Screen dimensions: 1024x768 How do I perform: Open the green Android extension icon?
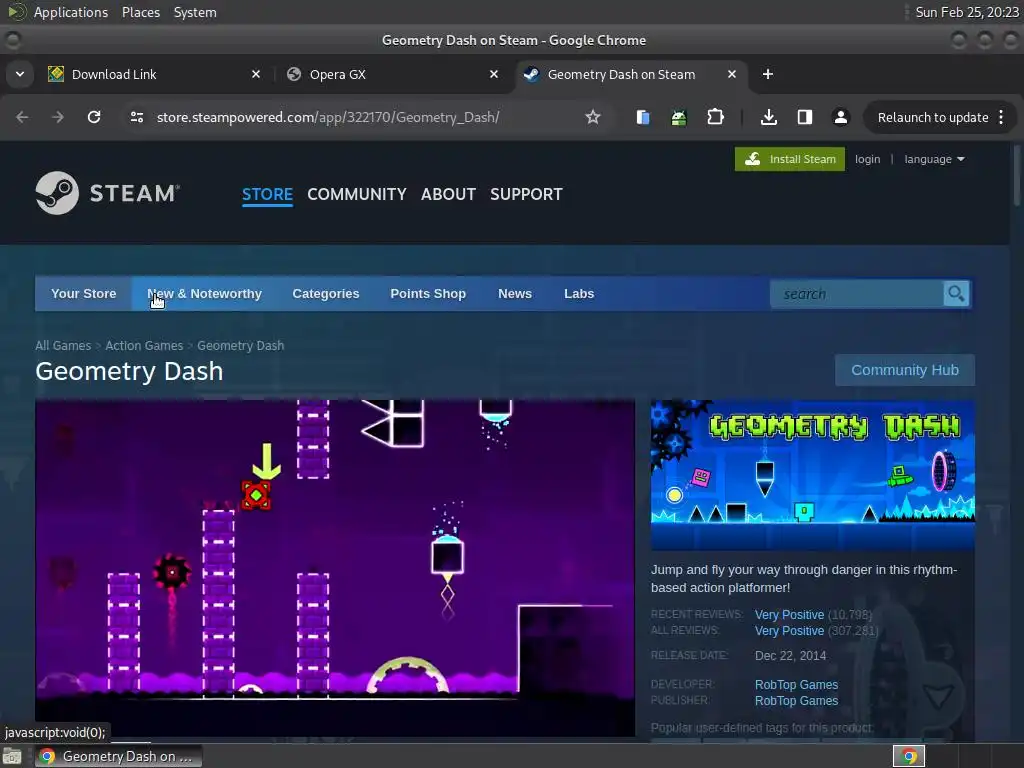679,118
